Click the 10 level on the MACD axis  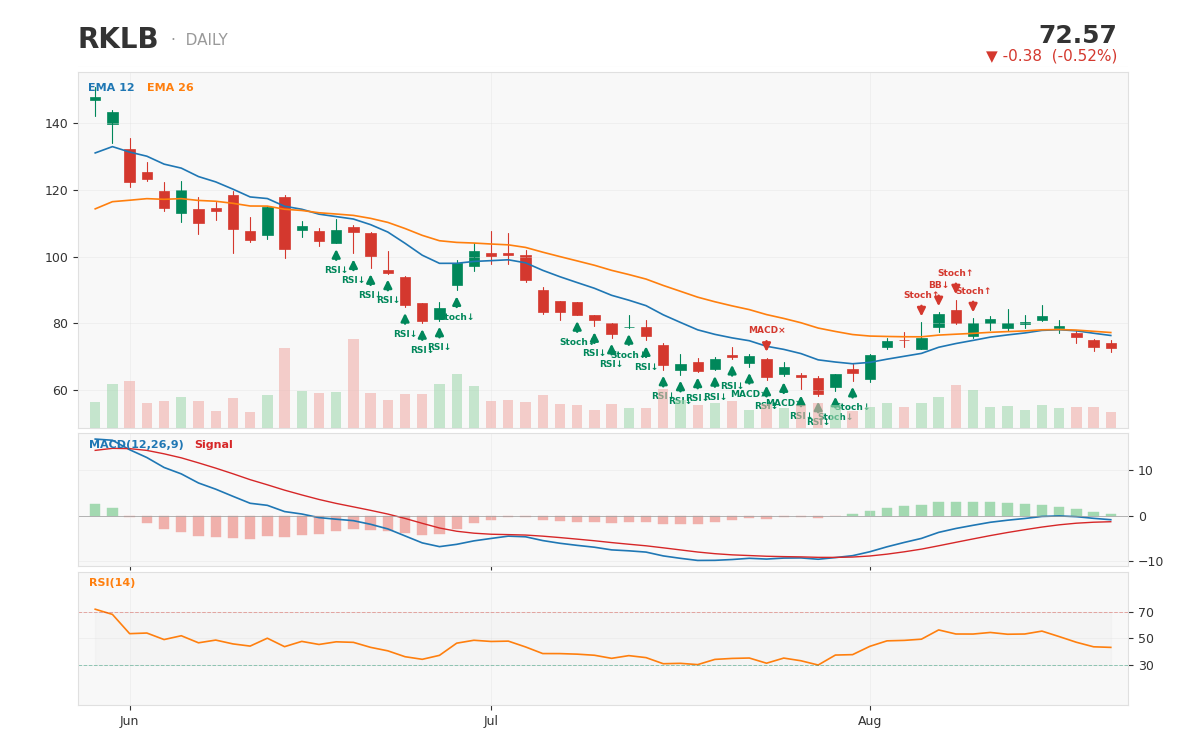pyautogui.click(x=1145, y=471)
